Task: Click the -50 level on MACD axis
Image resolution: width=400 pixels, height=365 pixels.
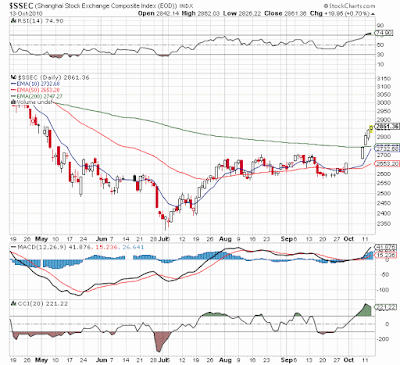Action: coord(384,275)
